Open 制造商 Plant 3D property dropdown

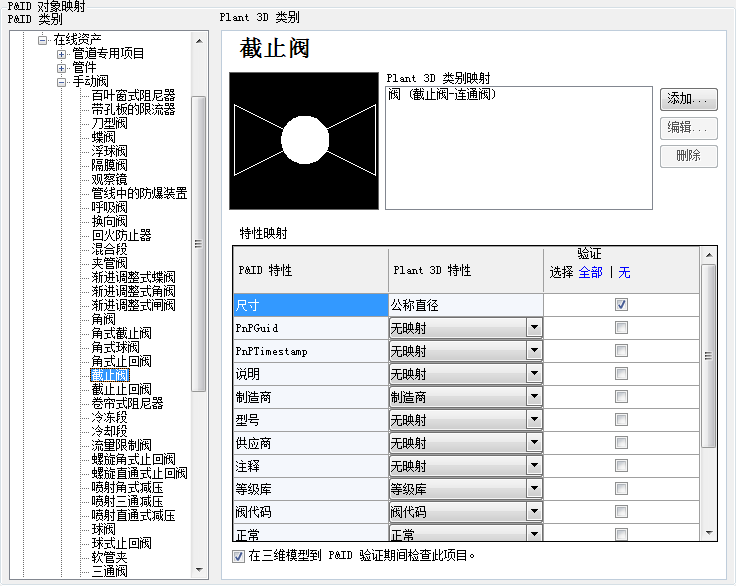coord(534,397)
